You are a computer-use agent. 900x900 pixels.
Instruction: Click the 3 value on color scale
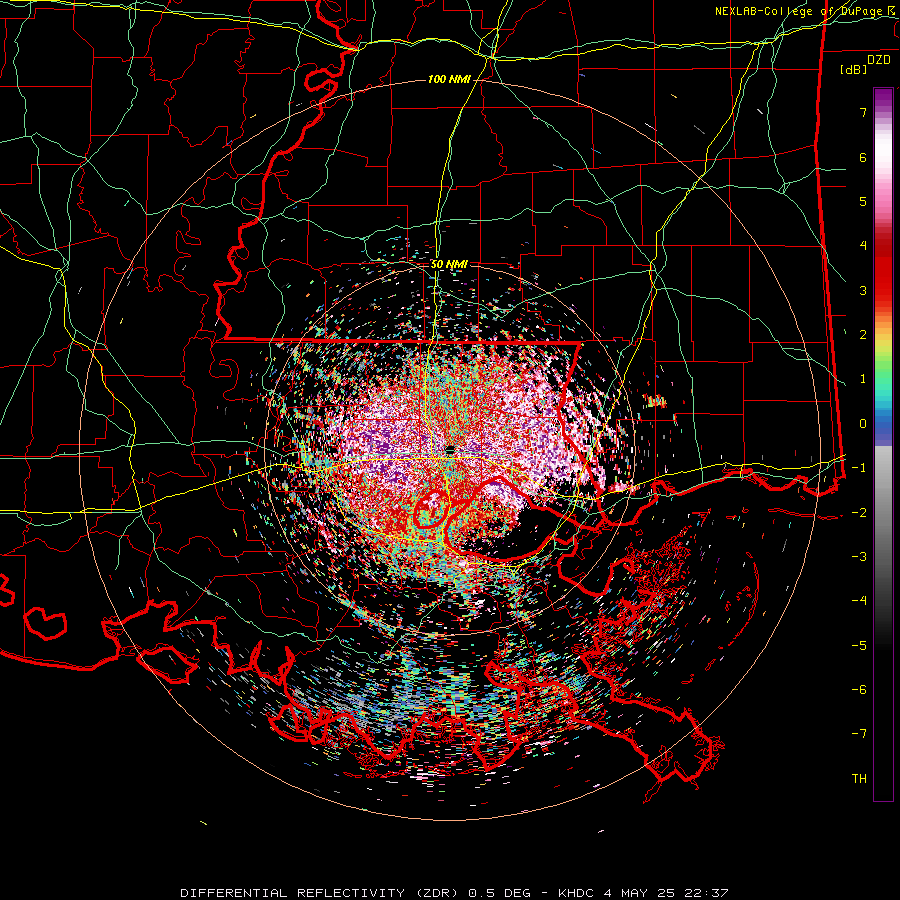tap(863, 290)
